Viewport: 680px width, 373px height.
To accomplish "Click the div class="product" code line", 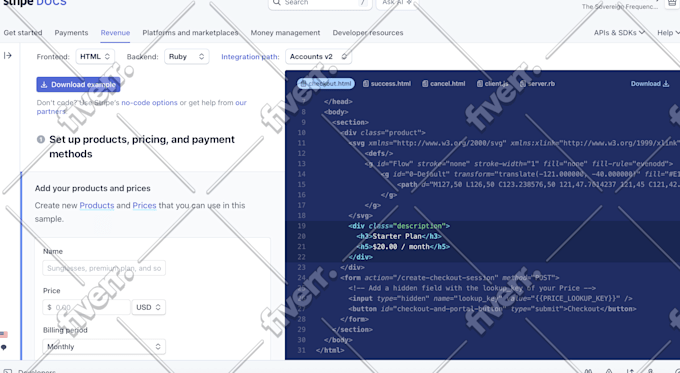I will coord(383,133).
